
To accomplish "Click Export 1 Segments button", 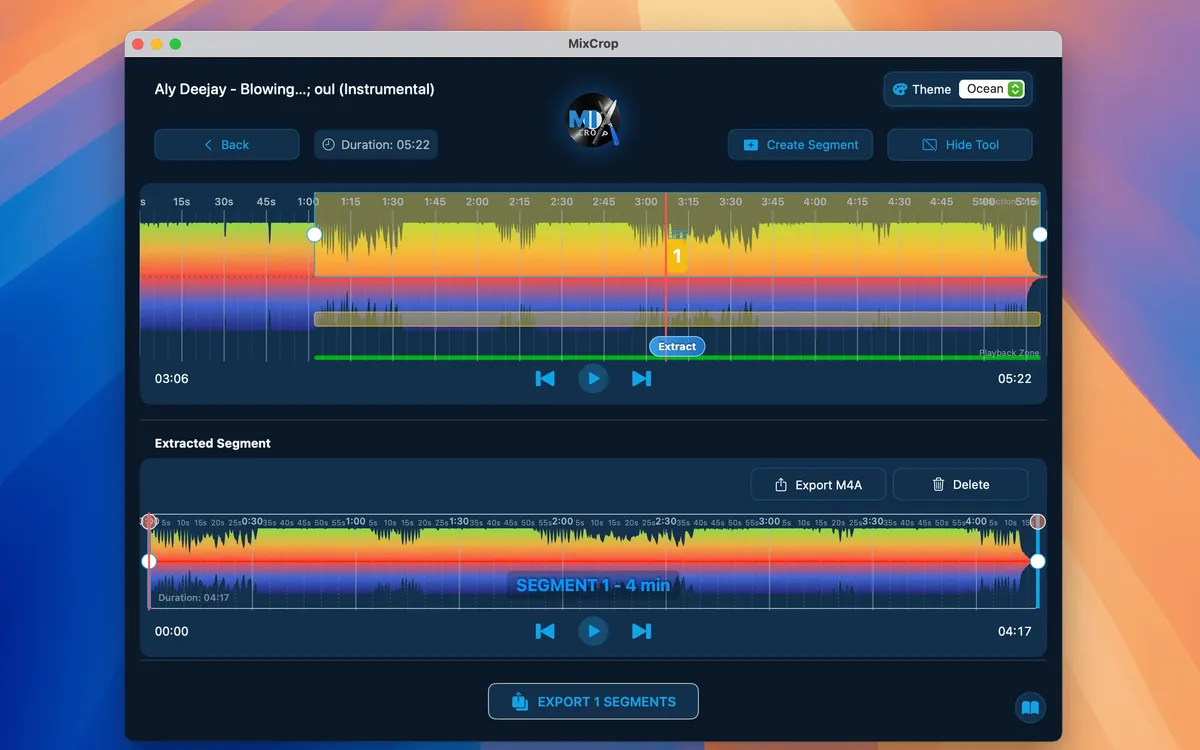I will tap(593, 702).
